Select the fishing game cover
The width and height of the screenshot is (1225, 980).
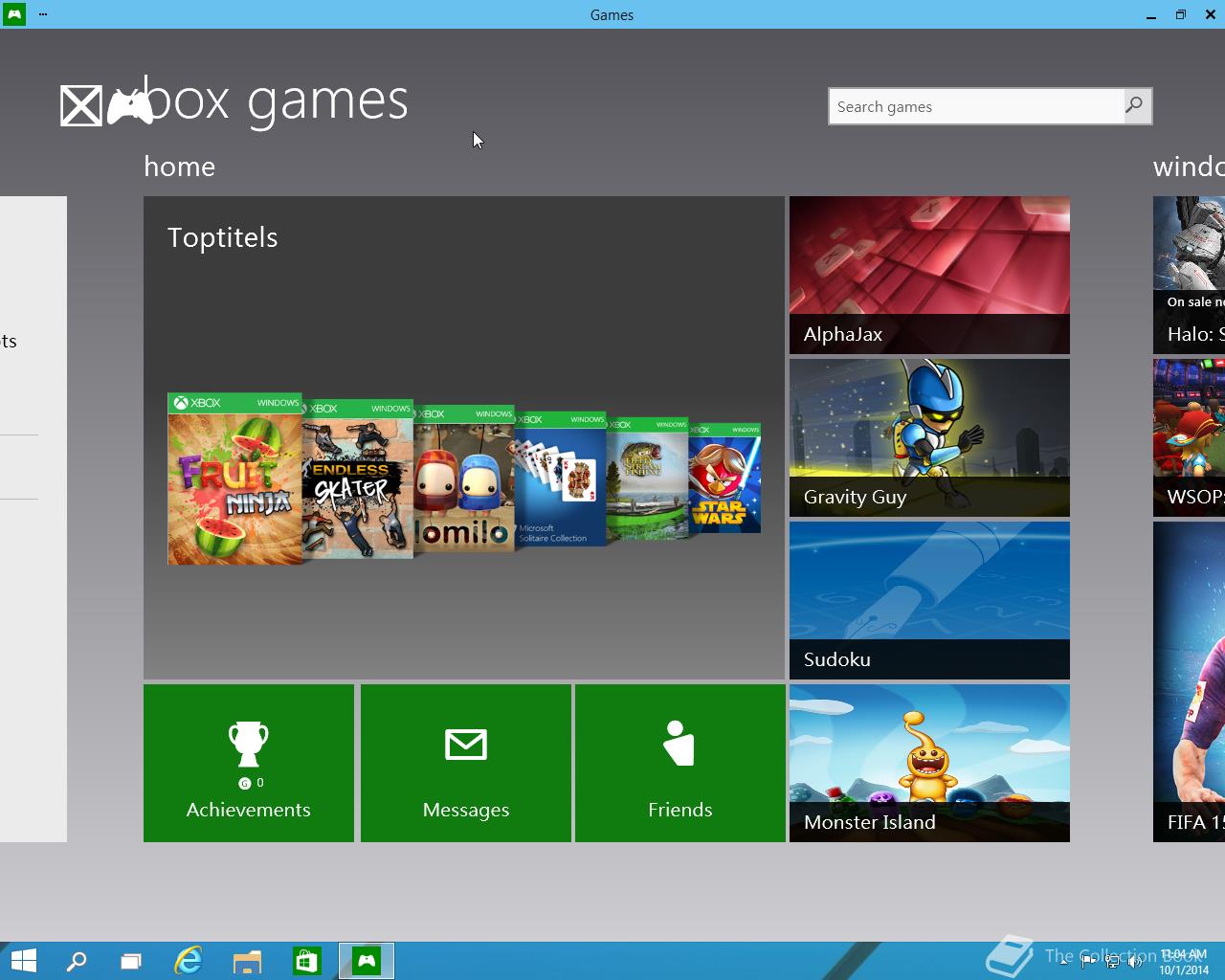[x=647, y=479]
